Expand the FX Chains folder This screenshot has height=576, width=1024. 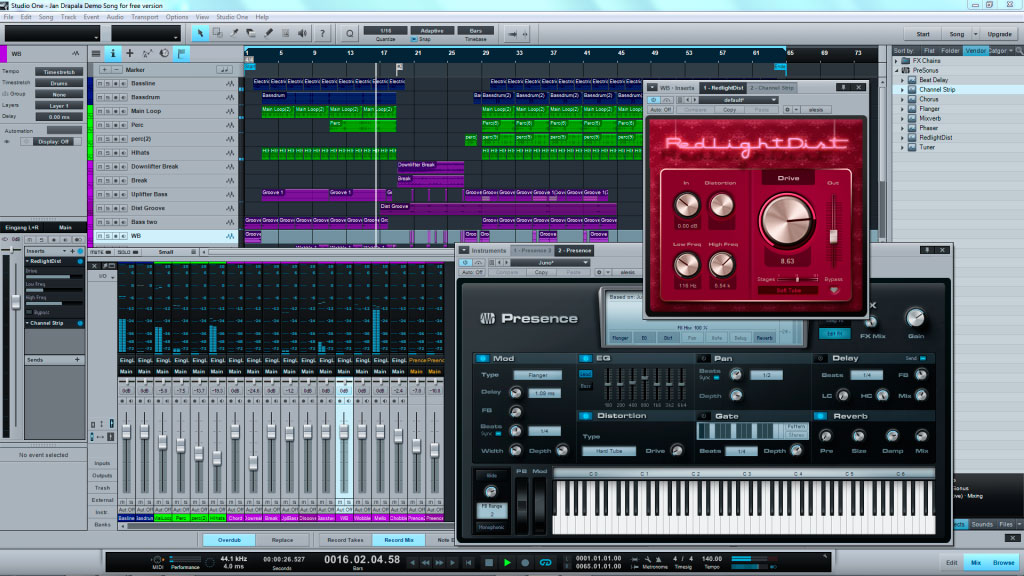(x=897, y=61)
